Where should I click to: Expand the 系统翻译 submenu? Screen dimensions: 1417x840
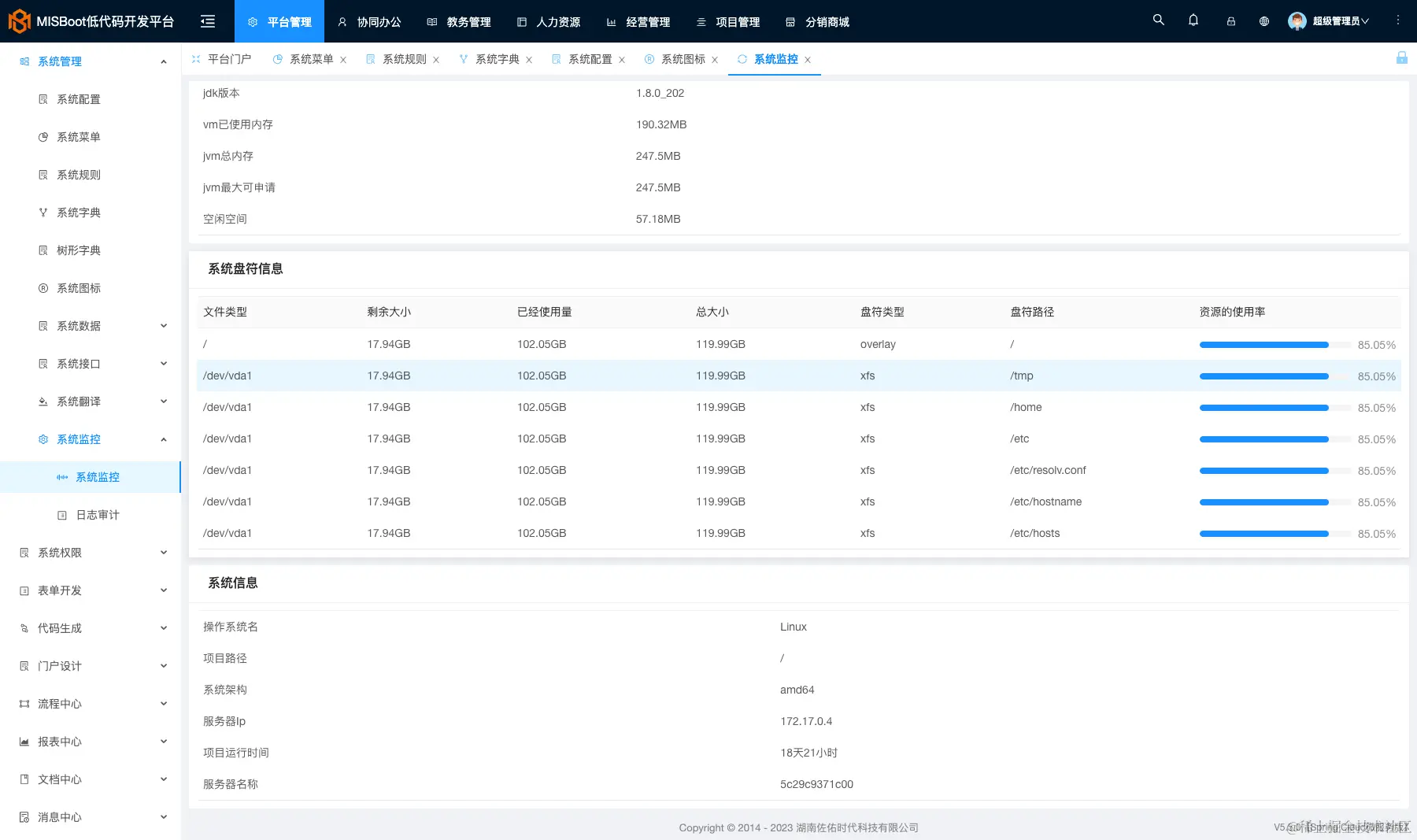[164, 401]
